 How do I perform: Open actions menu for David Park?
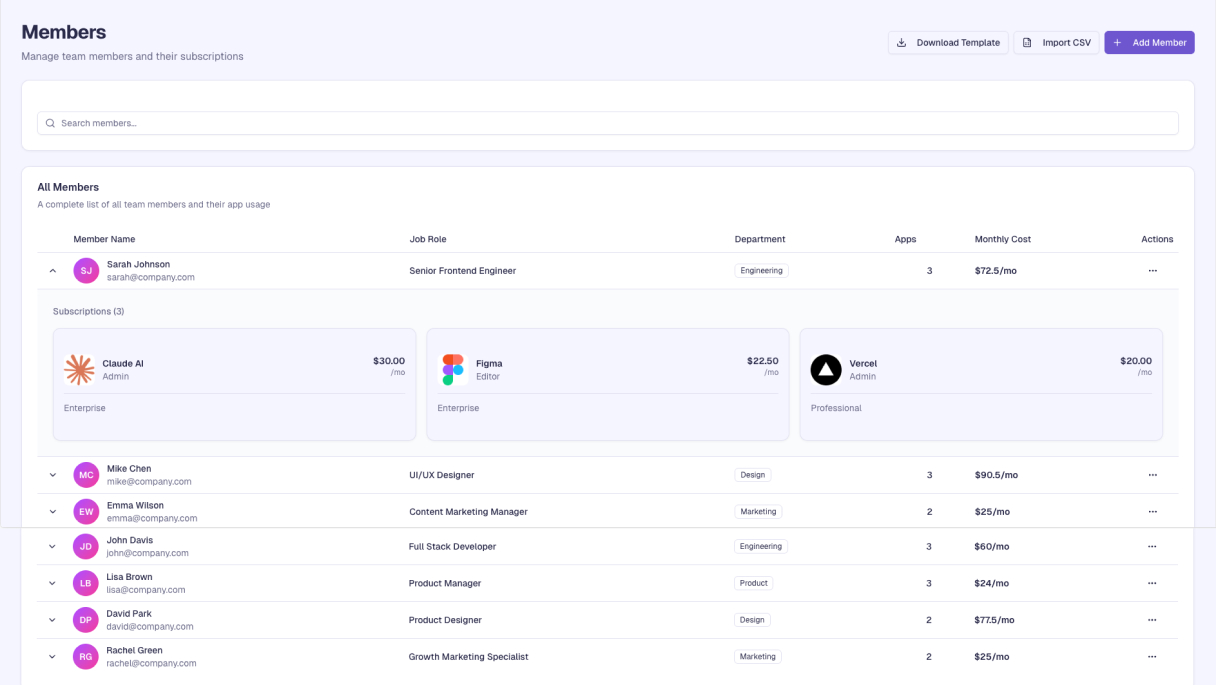pyautogui.click(x=1152, y=620)
